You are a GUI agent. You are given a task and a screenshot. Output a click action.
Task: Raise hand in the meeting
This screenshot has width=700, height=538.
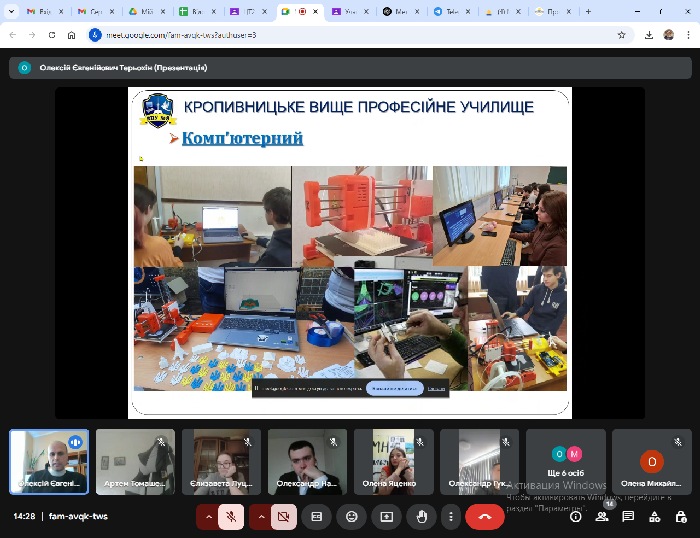point(421,516)
